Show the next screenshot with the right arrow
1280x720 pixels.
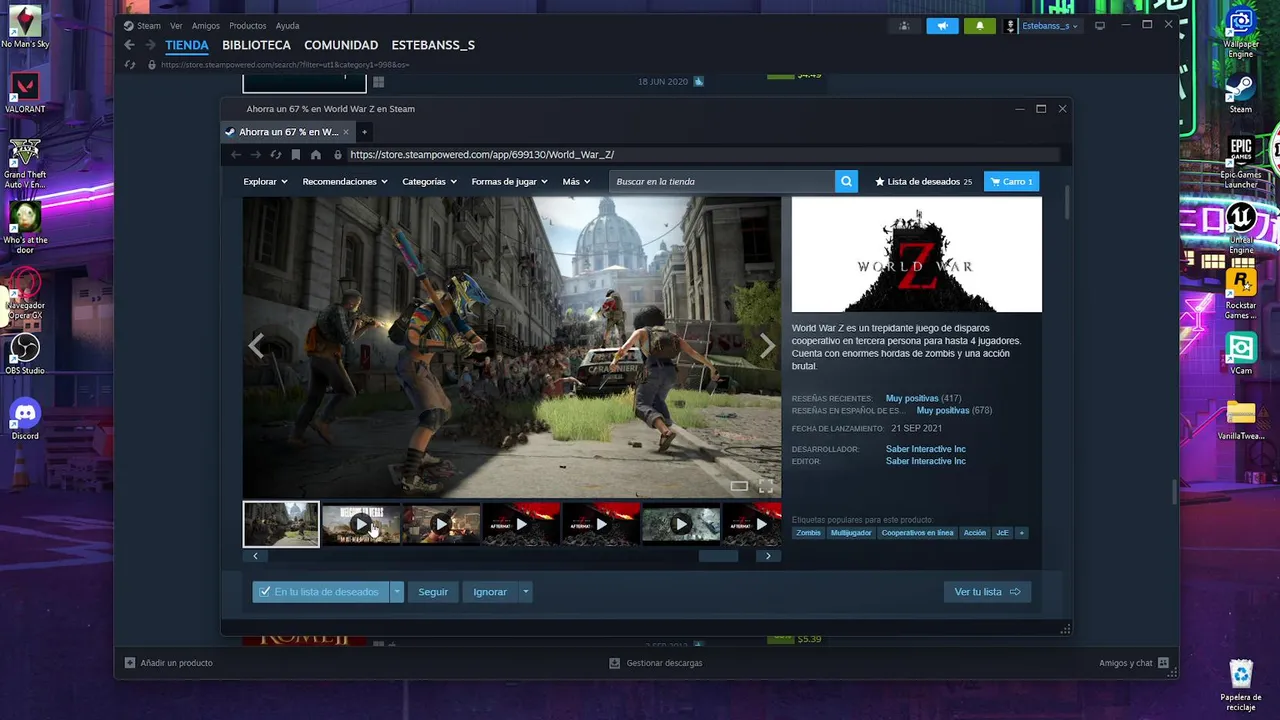click(x=767, y=346)
